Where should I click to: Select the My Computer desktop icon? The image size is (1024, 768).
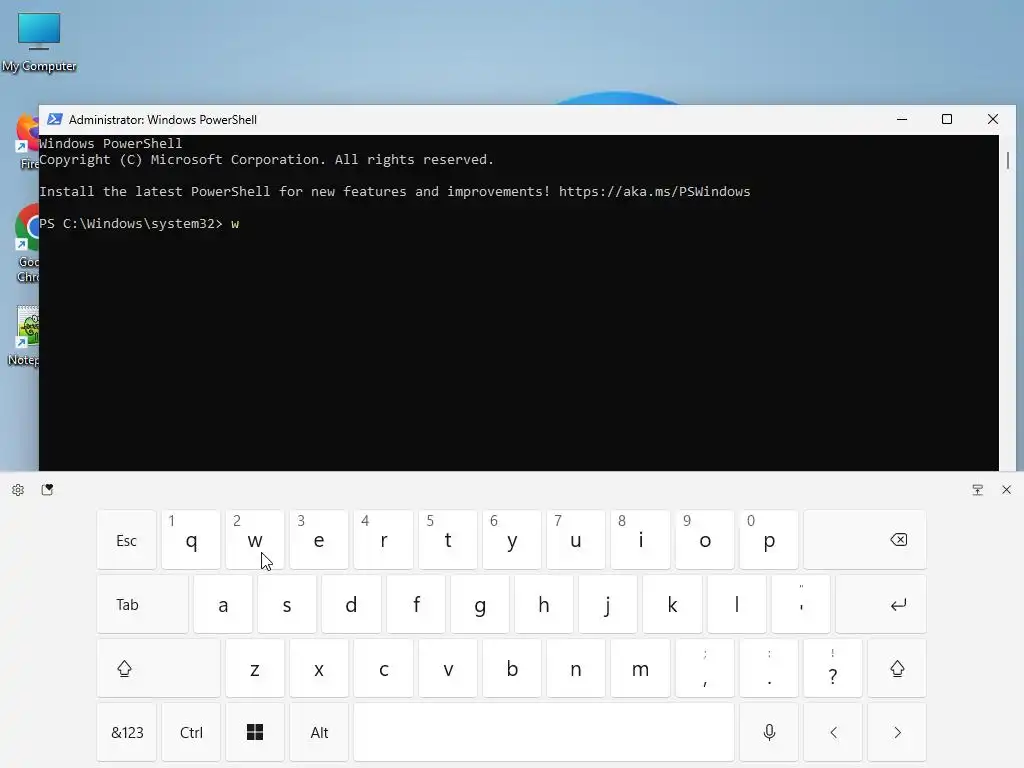click(39, 42)
